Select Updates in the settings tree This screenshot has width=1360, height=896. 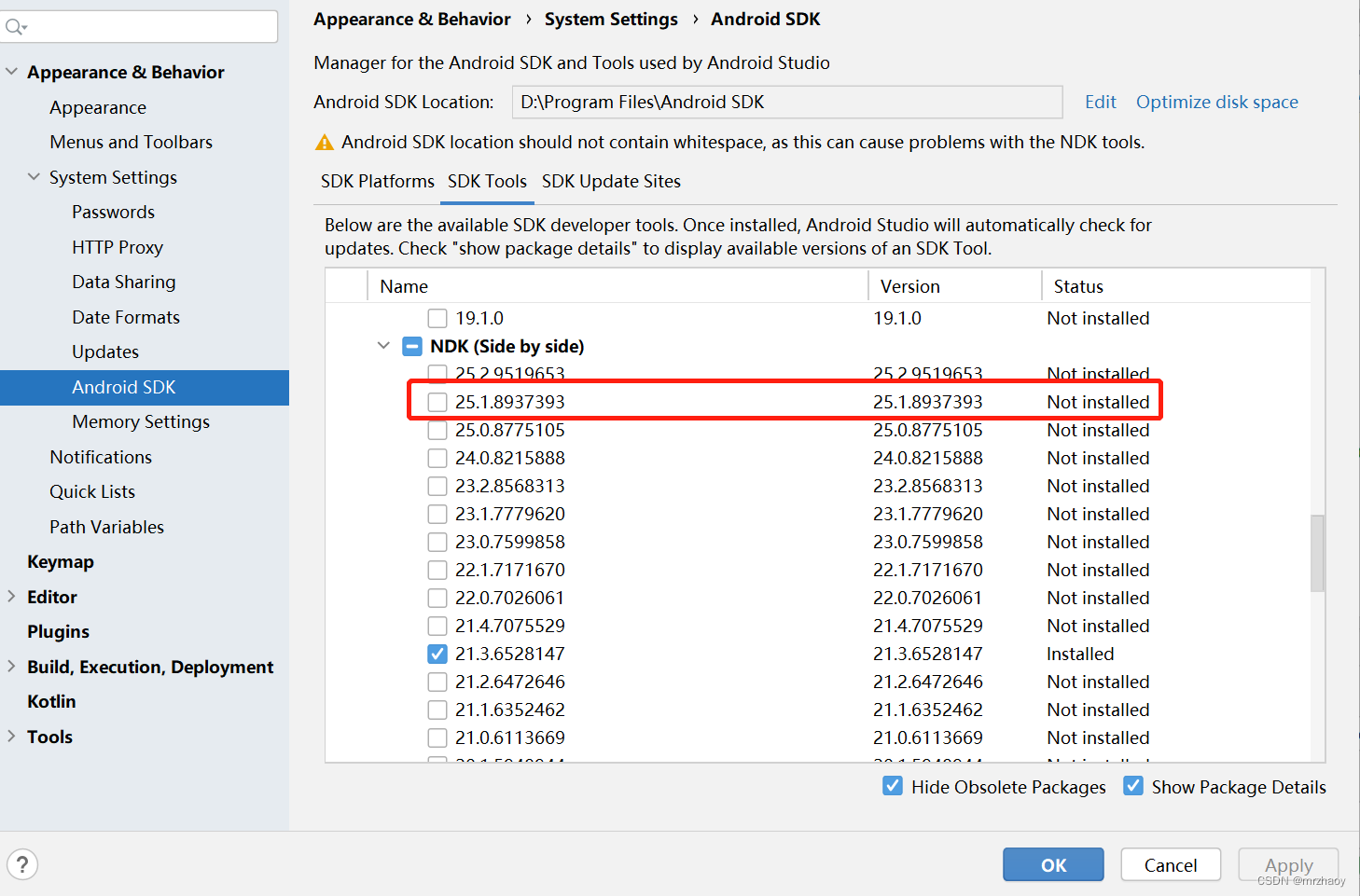(x=105, y=352)
